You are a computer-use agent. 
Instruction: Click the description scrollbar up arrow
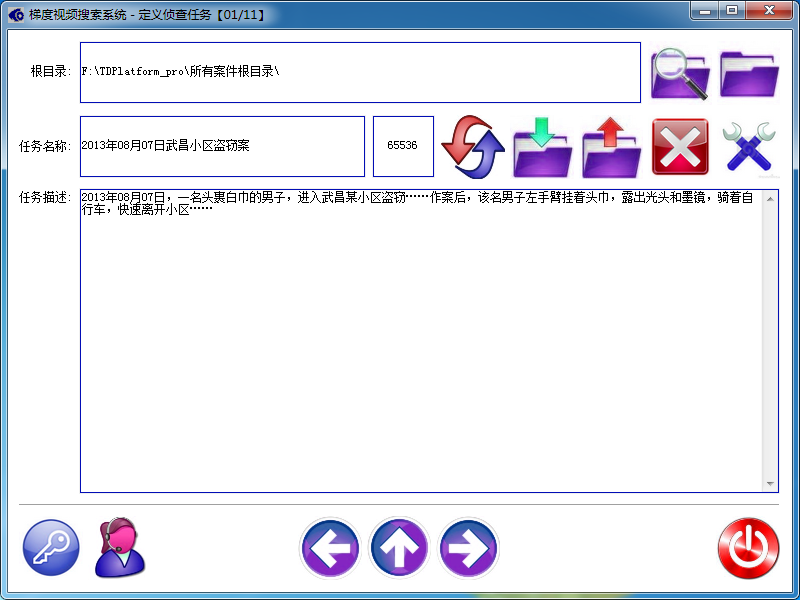(x=770, y=199)
